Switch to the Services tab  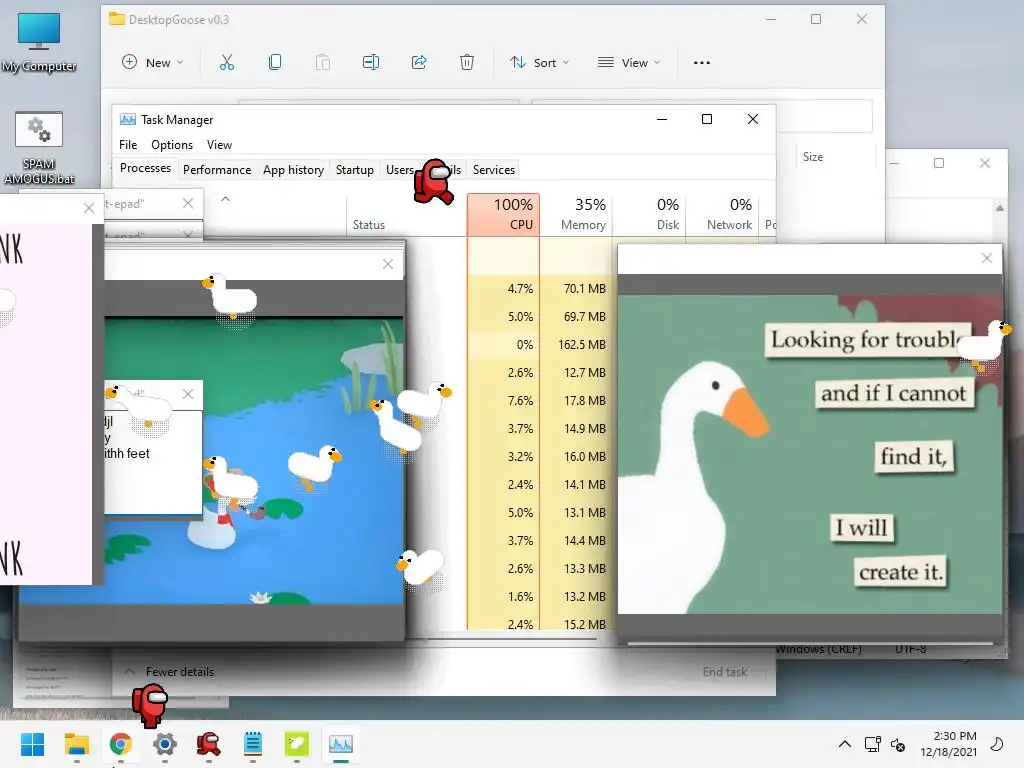[x=494, y=170]
